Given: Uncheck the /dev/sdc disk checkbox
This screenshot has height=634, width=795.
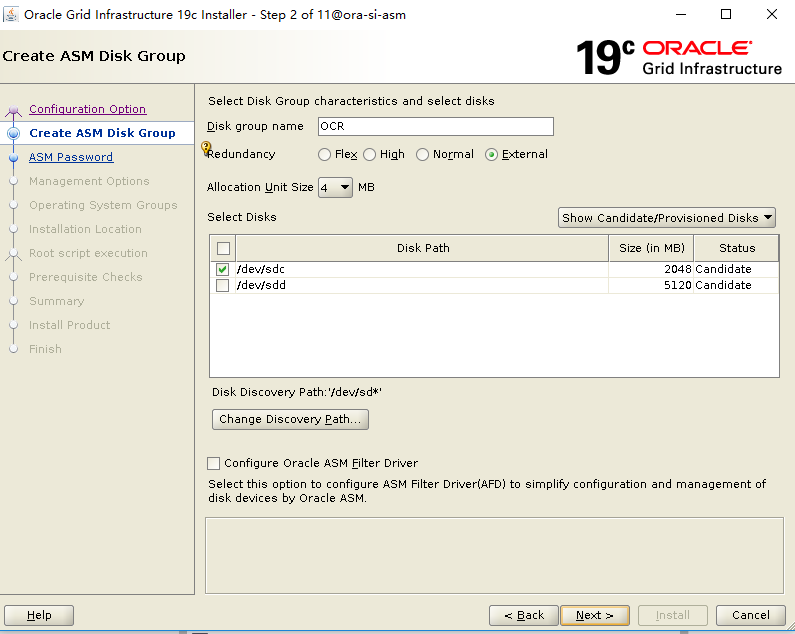Looking at the screenshot, I should click(x=222, y=269).
